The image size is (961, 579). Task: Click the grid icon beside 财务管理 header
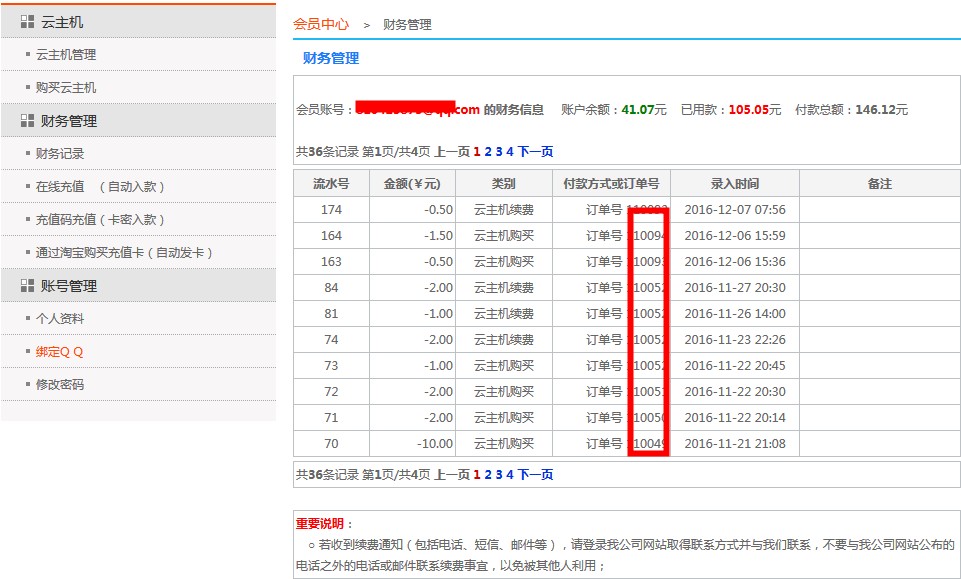pyautogui.click(x=27, y=121)
